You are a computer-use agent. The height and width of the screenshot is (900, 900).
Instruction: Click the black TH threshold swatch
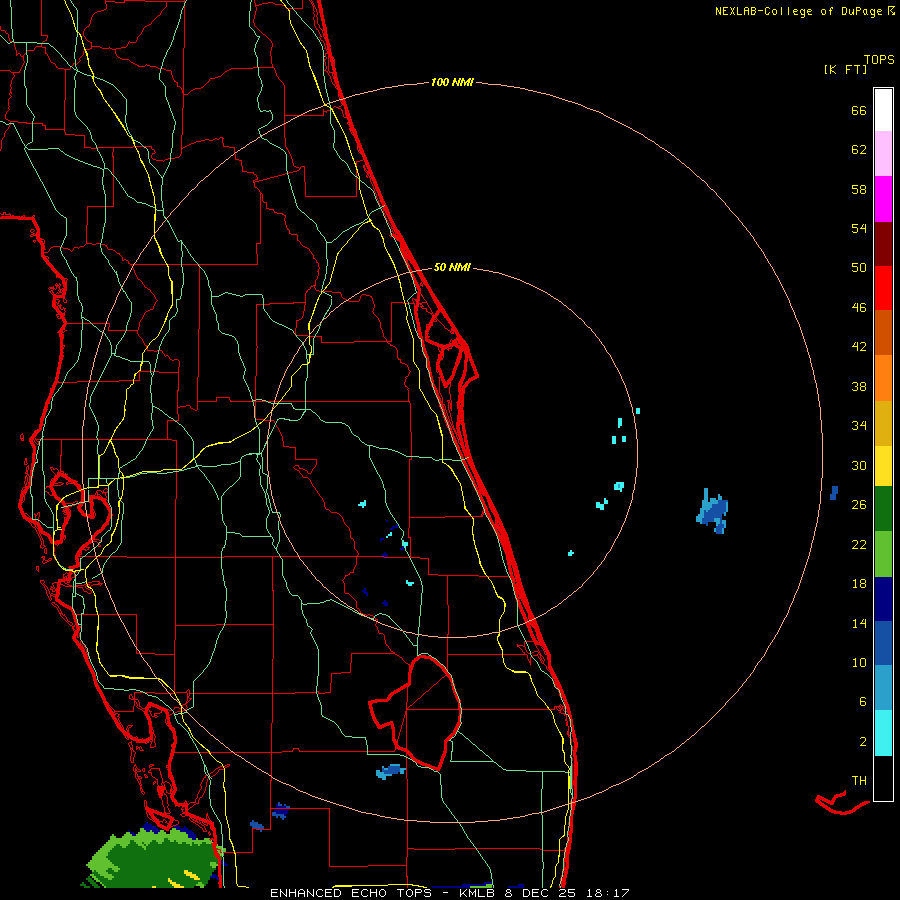[x=883, y=778]
